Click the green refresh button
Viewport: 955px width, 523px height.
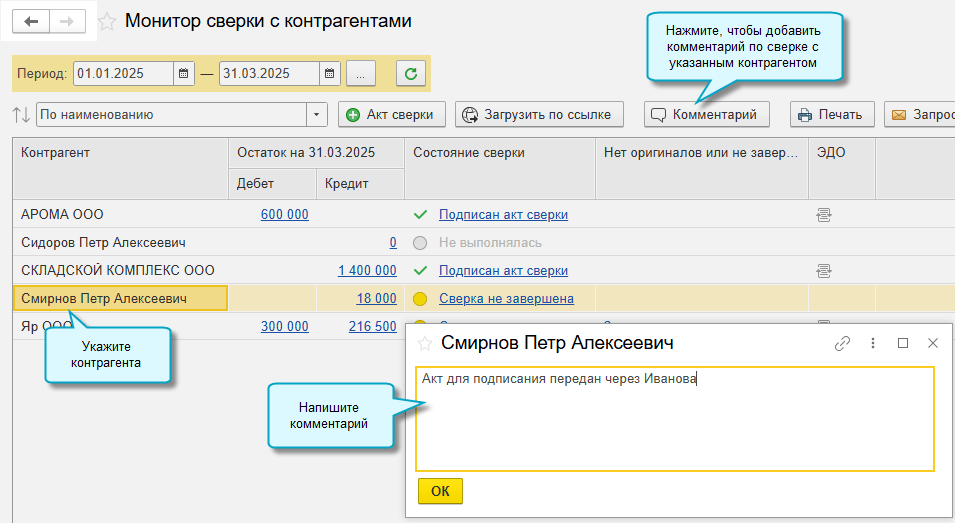click(x=411, y=73)
